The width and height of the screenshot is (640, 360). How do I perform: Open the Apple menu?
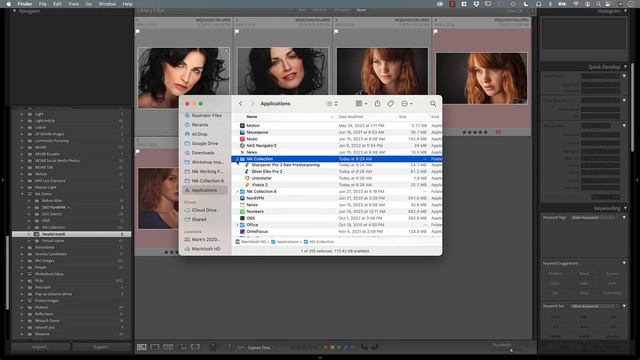(x=9, y=4)
